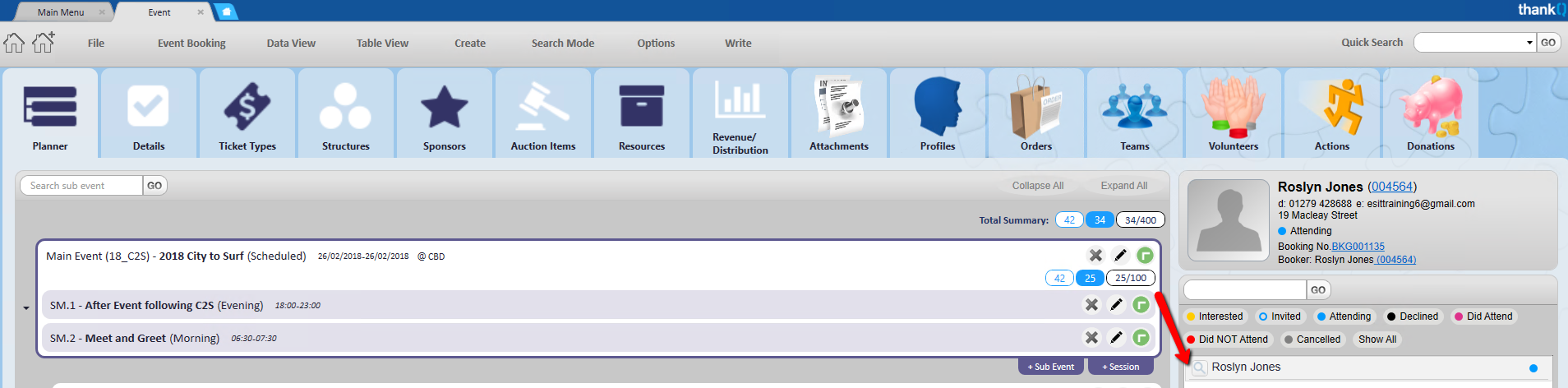Filter attendees by Did NOT Attend
The width and height of the screenshot is (1568, 388).
pyautogui.click(x=1227, y=339)
